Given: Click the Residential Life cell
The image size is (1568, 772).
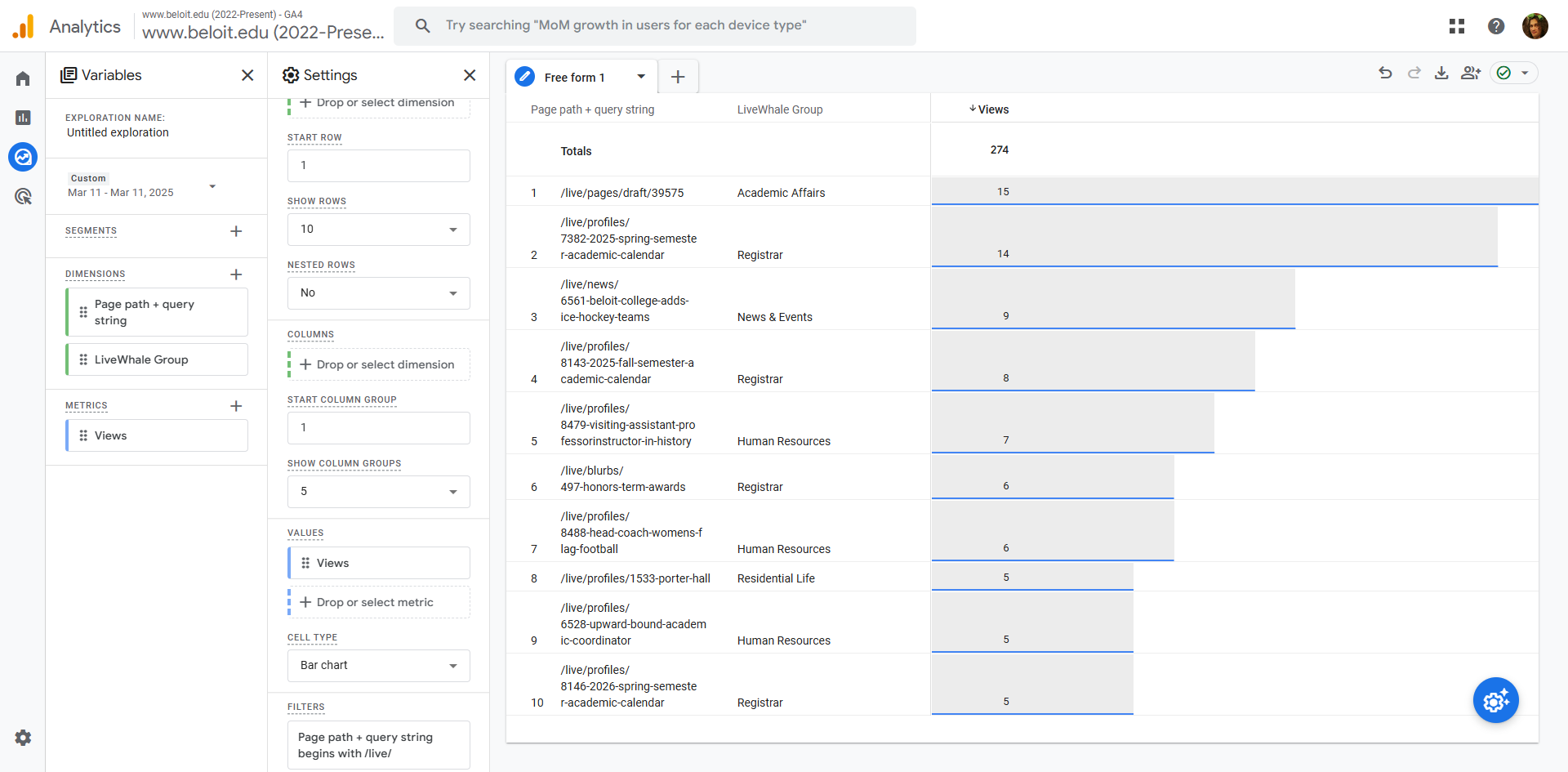Looking at the screenshot, I should pyautogui.click(x=776, y=578).
